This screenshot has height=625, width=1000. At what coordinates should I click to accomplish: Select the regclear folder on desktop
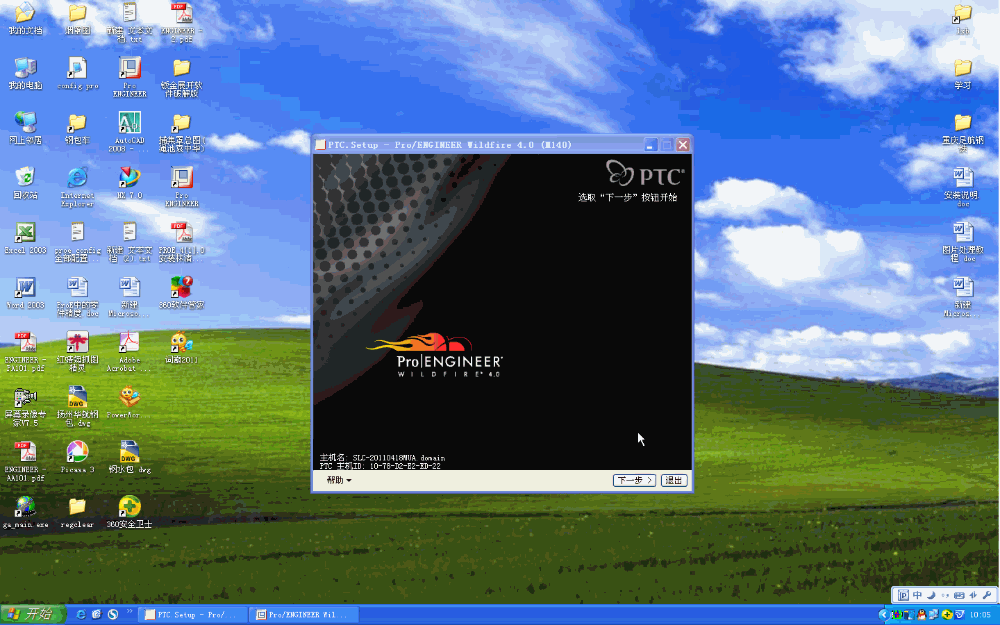pyautogui.click(x=77, y=513)
